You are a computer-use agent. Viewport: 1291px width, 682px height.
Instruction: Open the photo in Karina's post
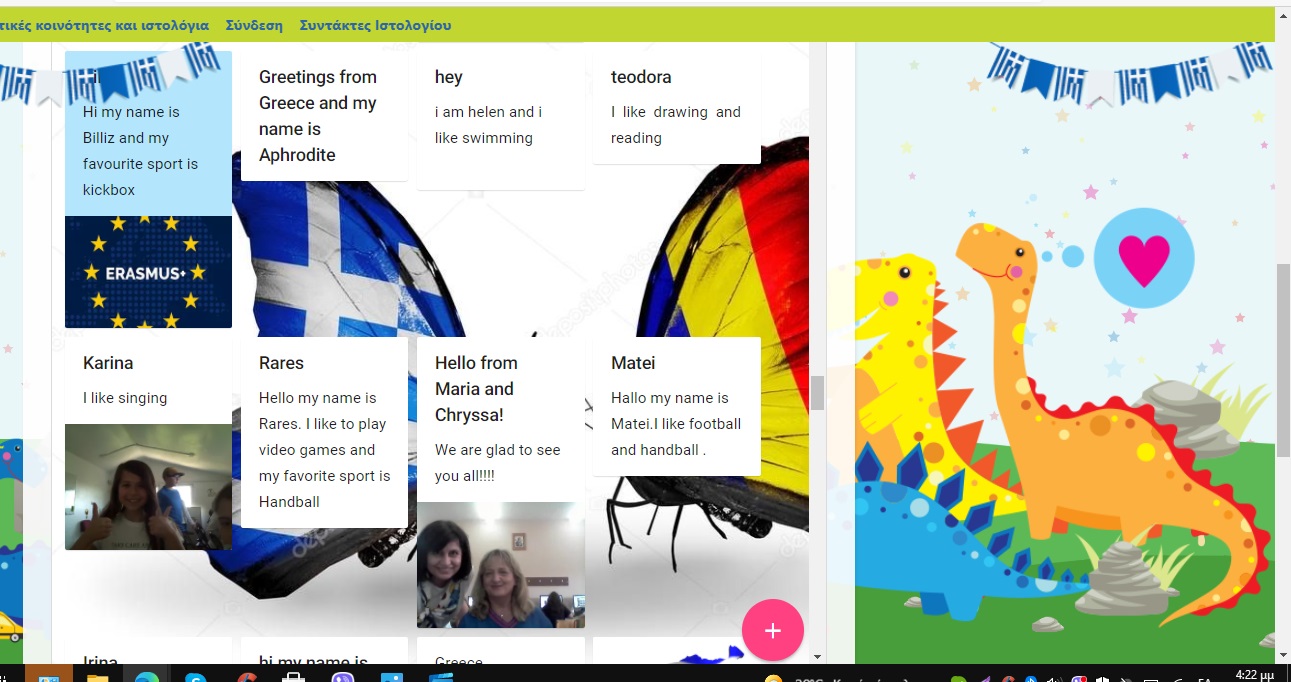[148, 487]
